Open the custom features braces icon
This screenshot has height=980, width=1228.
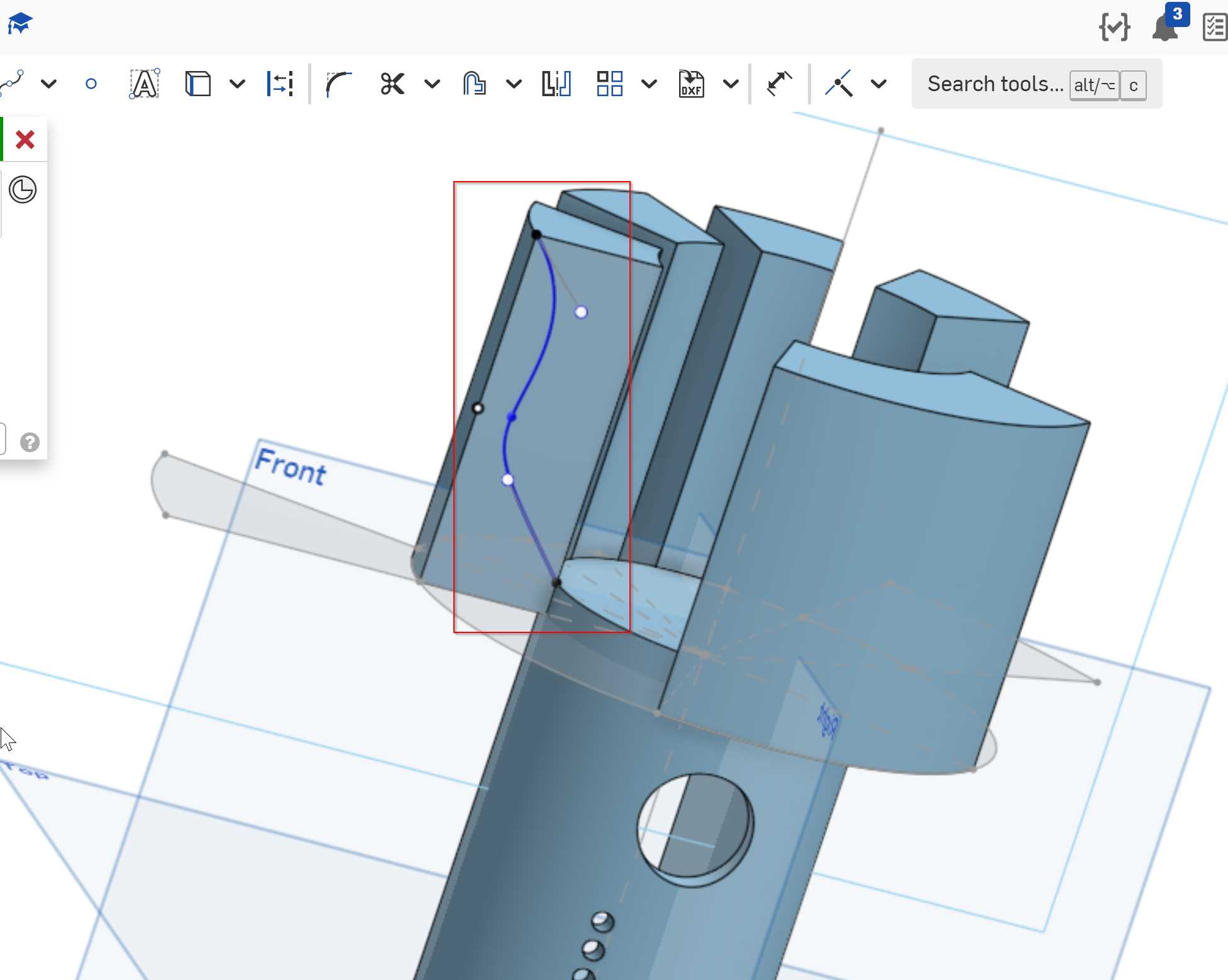pyautogui.click(x=1114, y=27)
